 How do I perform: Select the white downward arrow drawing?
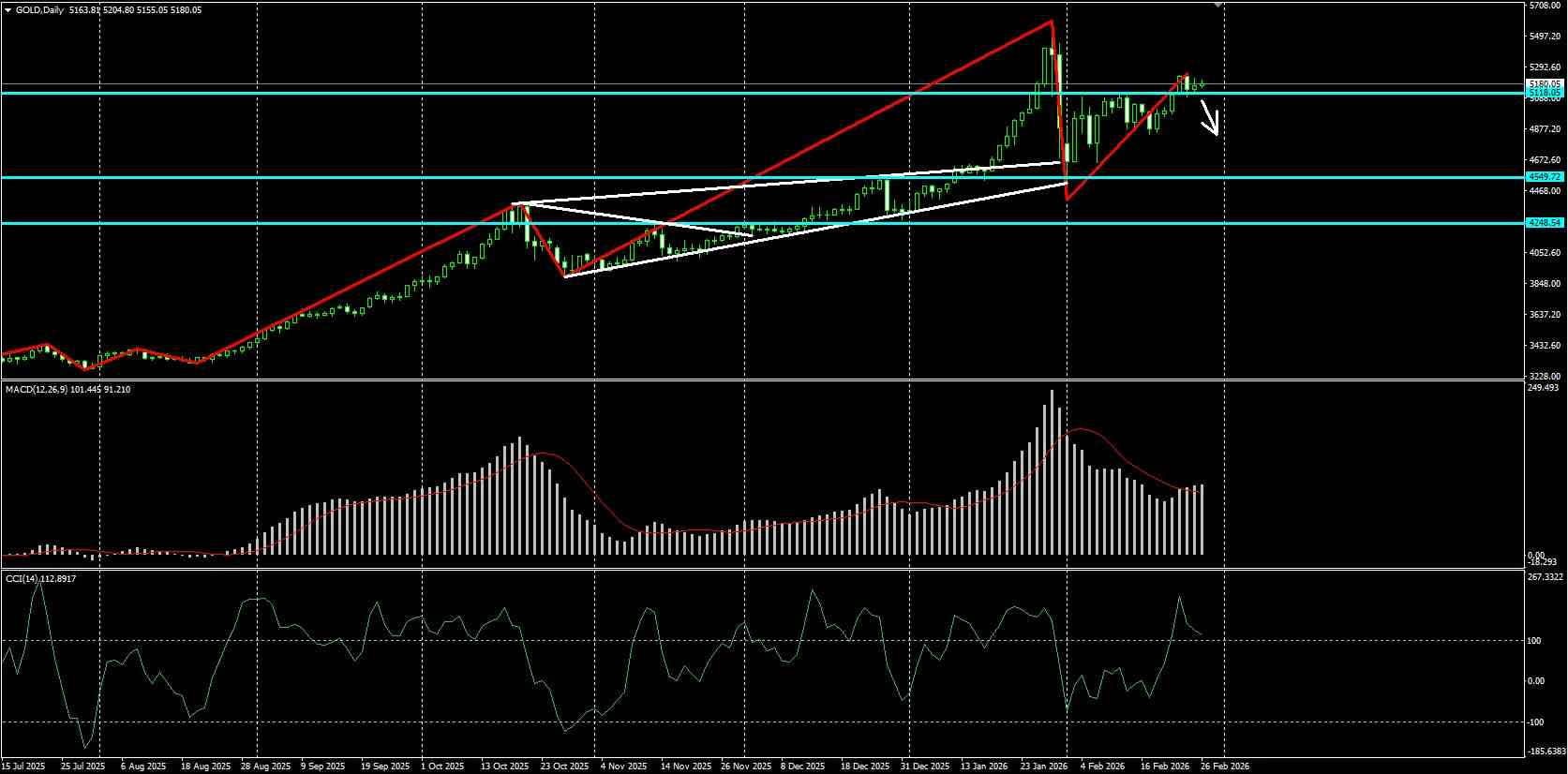pyautogui.click(x=1210, y=119)
